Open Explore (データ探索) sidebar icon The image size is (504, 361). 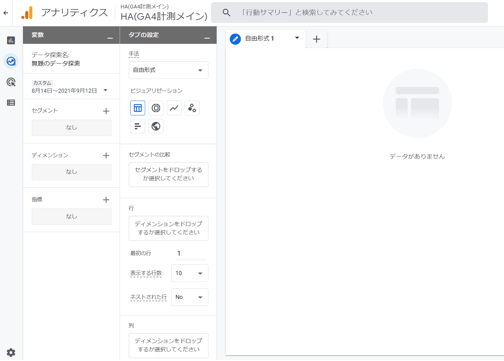click(x=11, y=61)
